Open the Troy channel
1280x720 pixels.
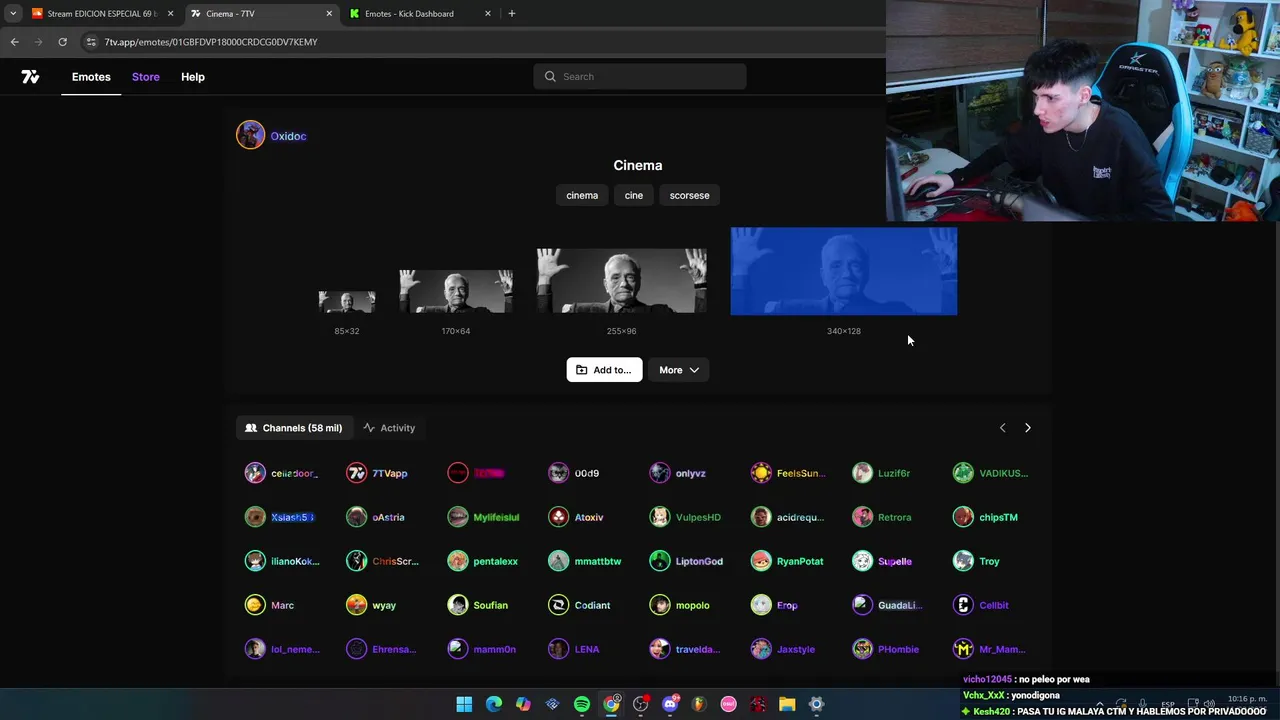[976, 561]
